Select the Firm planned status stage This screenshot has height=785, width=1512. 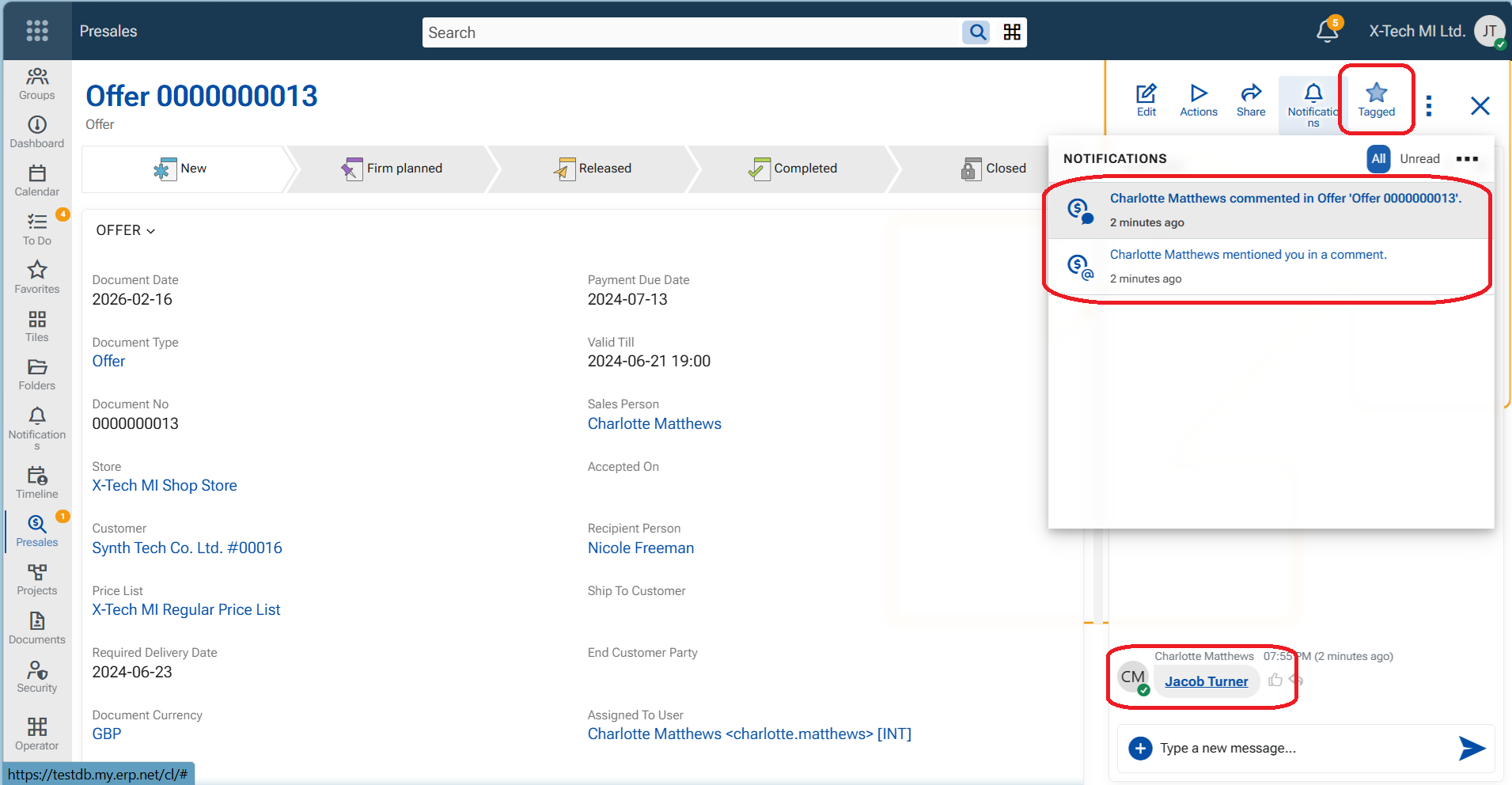tap(392, 169)
